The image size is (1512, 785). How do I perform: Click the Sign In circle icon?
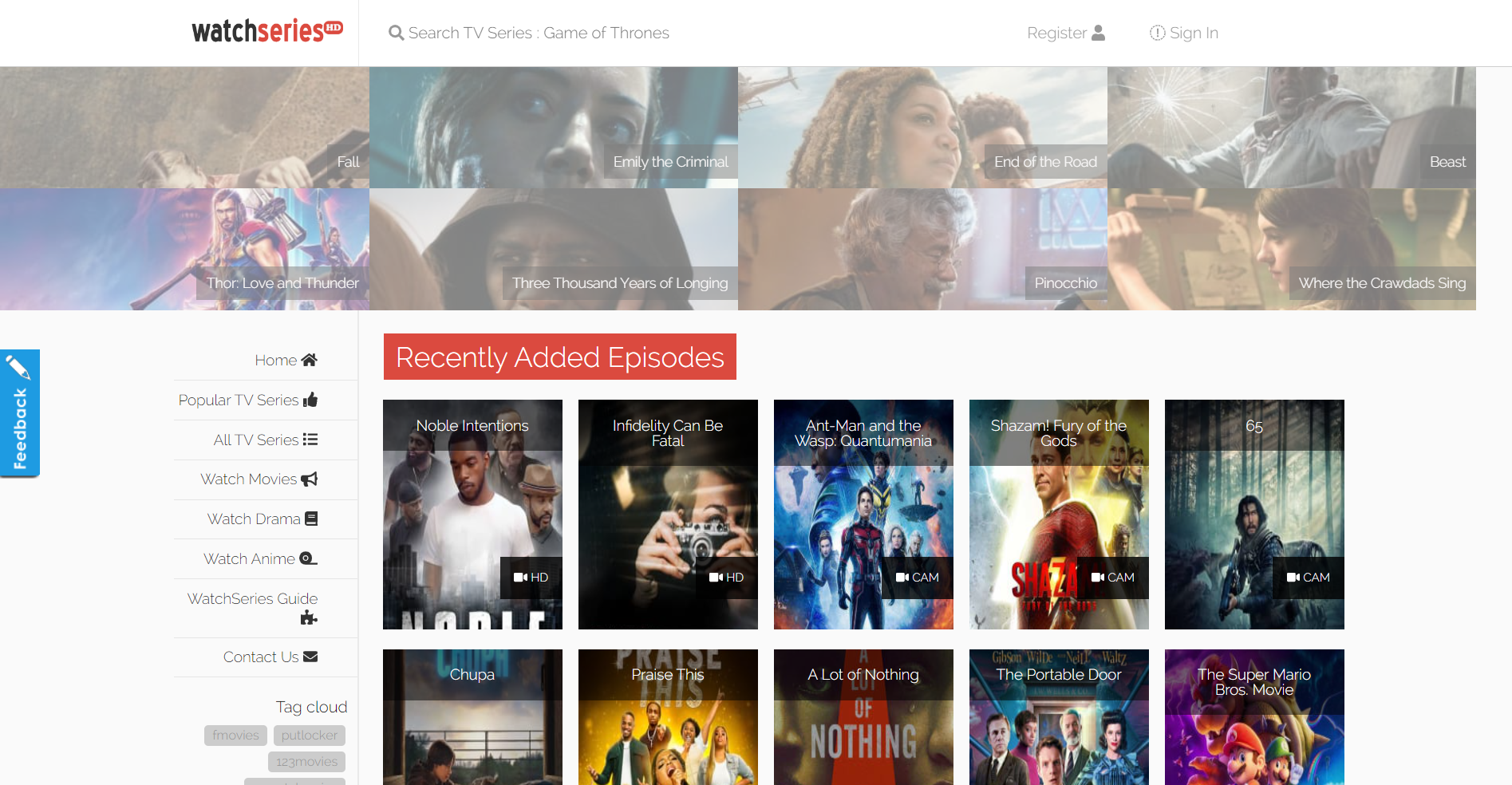coord(1157,33)
